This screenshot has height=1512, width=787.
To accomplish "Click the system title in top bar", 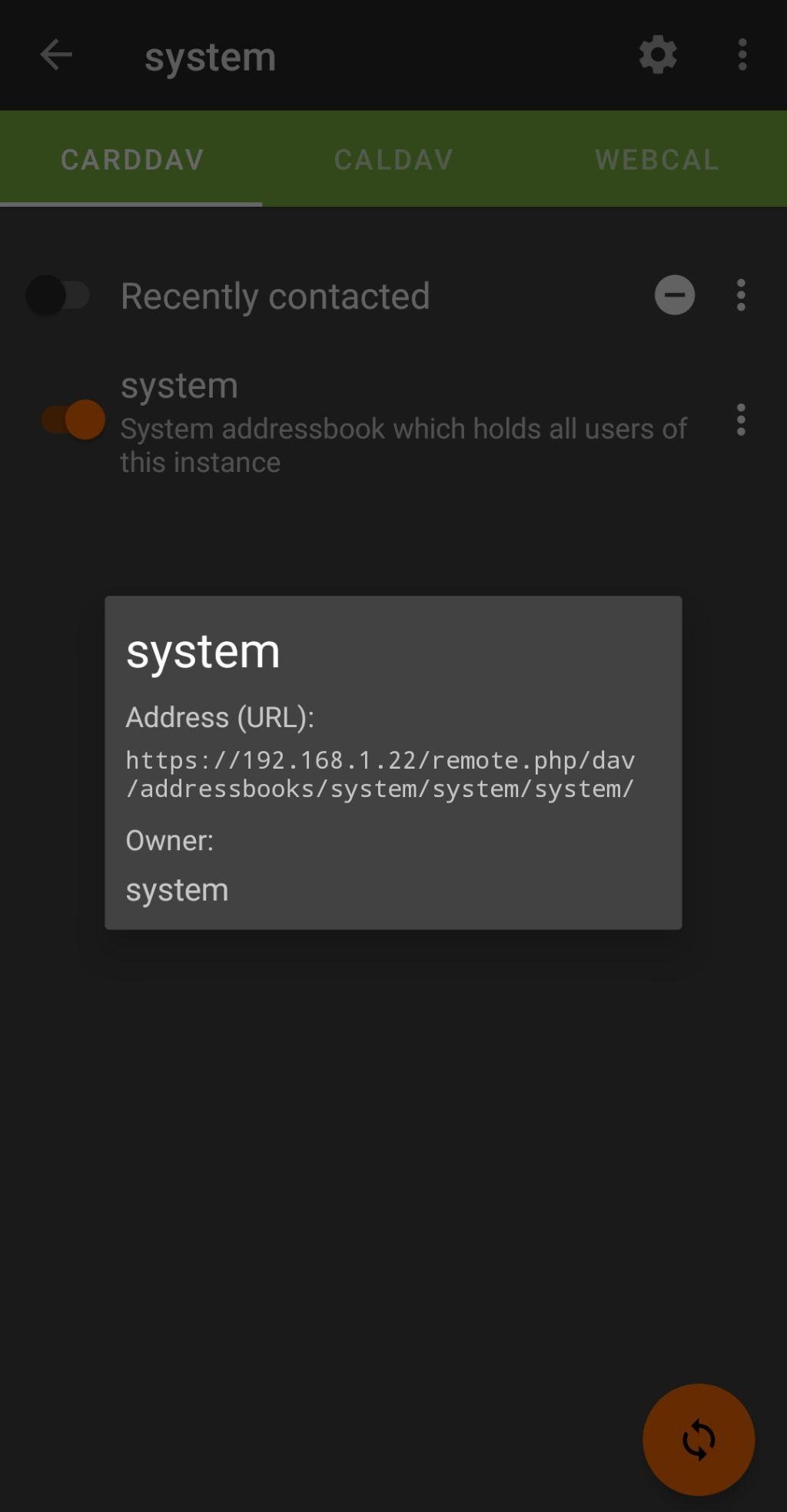I will coord(210,57).
